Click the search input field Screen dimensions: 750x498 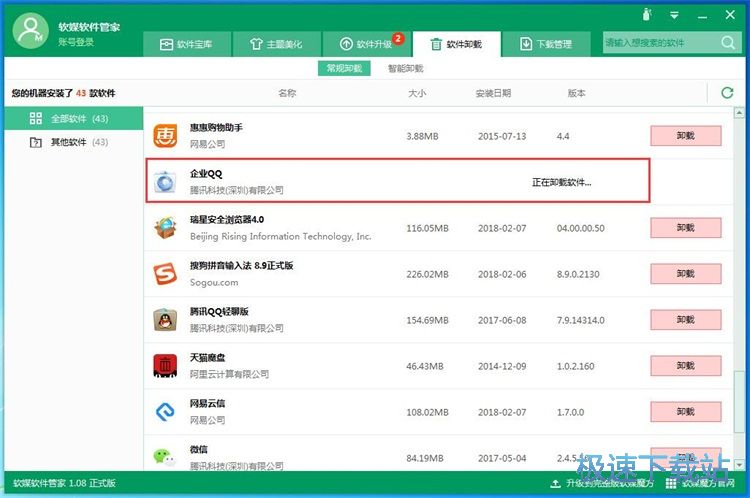click(660, 43)
